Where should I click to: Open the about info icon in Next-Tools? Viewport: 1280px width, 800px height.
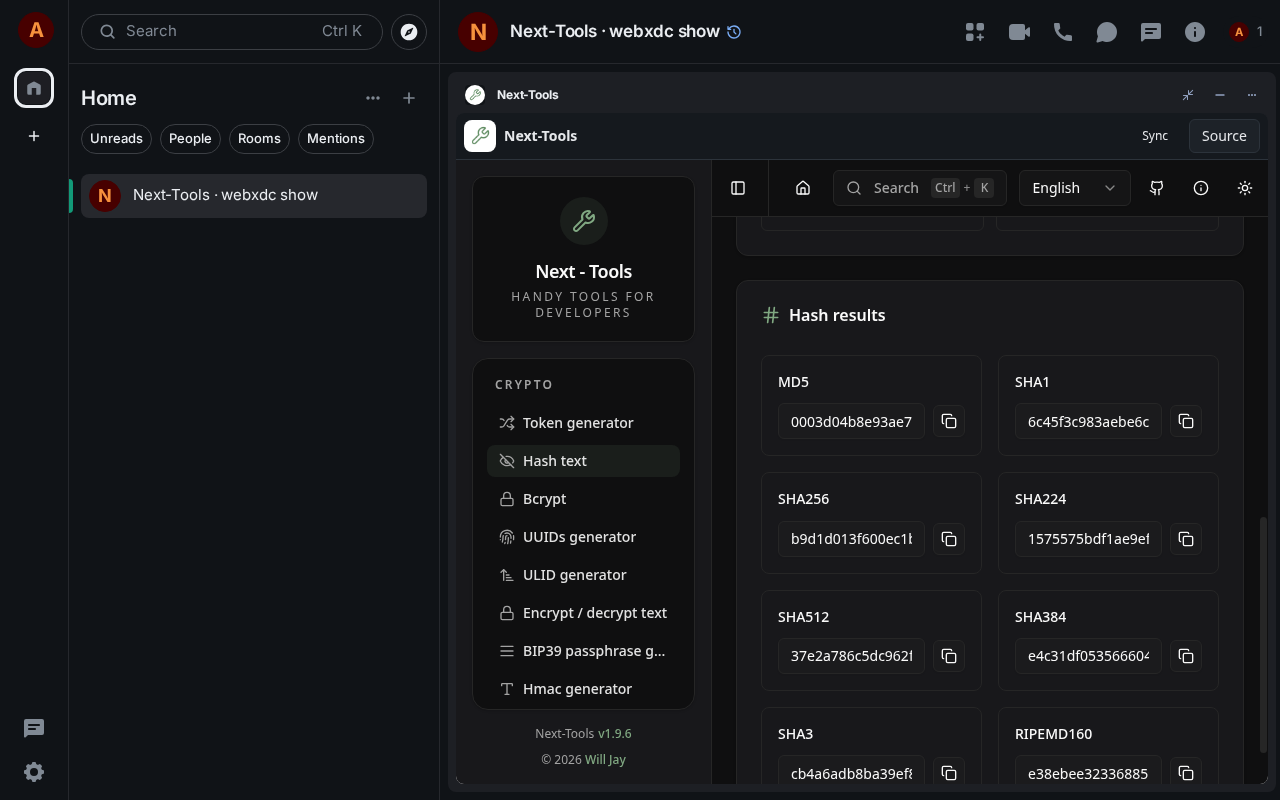[x=1201, y=188]
